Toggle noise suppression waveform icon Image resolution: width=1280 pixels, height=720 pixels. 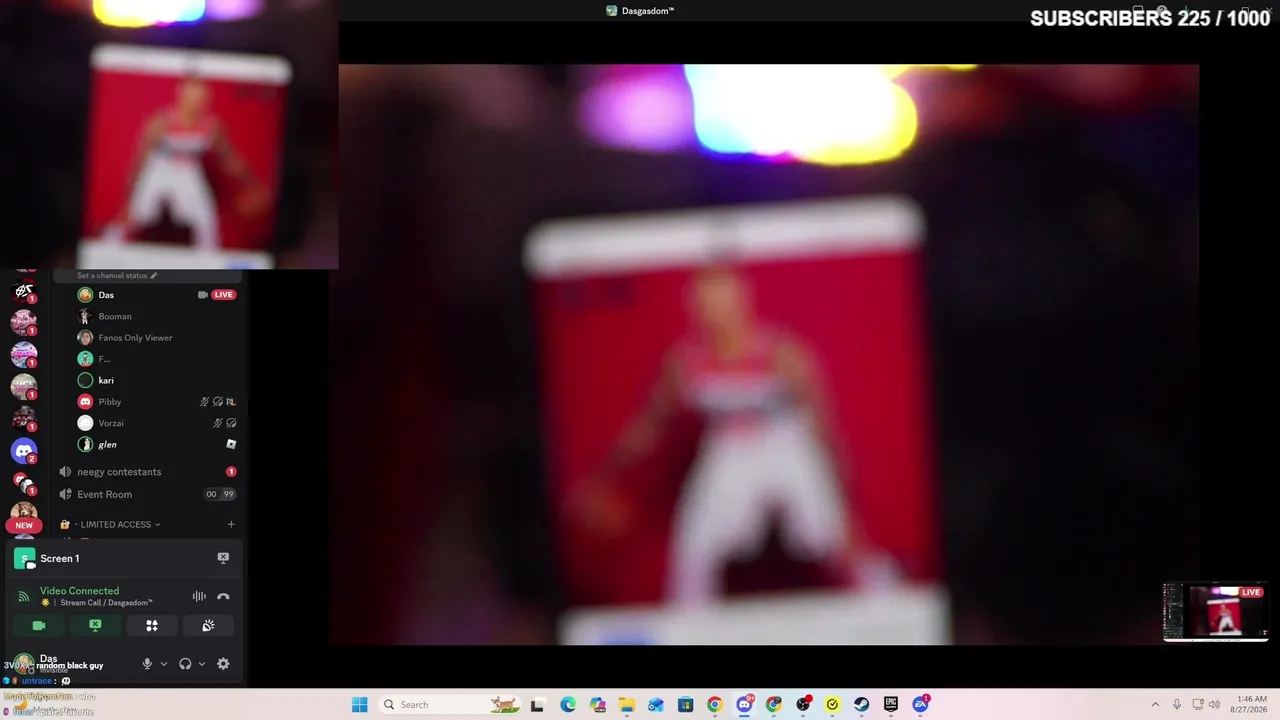tap(199, 597)
